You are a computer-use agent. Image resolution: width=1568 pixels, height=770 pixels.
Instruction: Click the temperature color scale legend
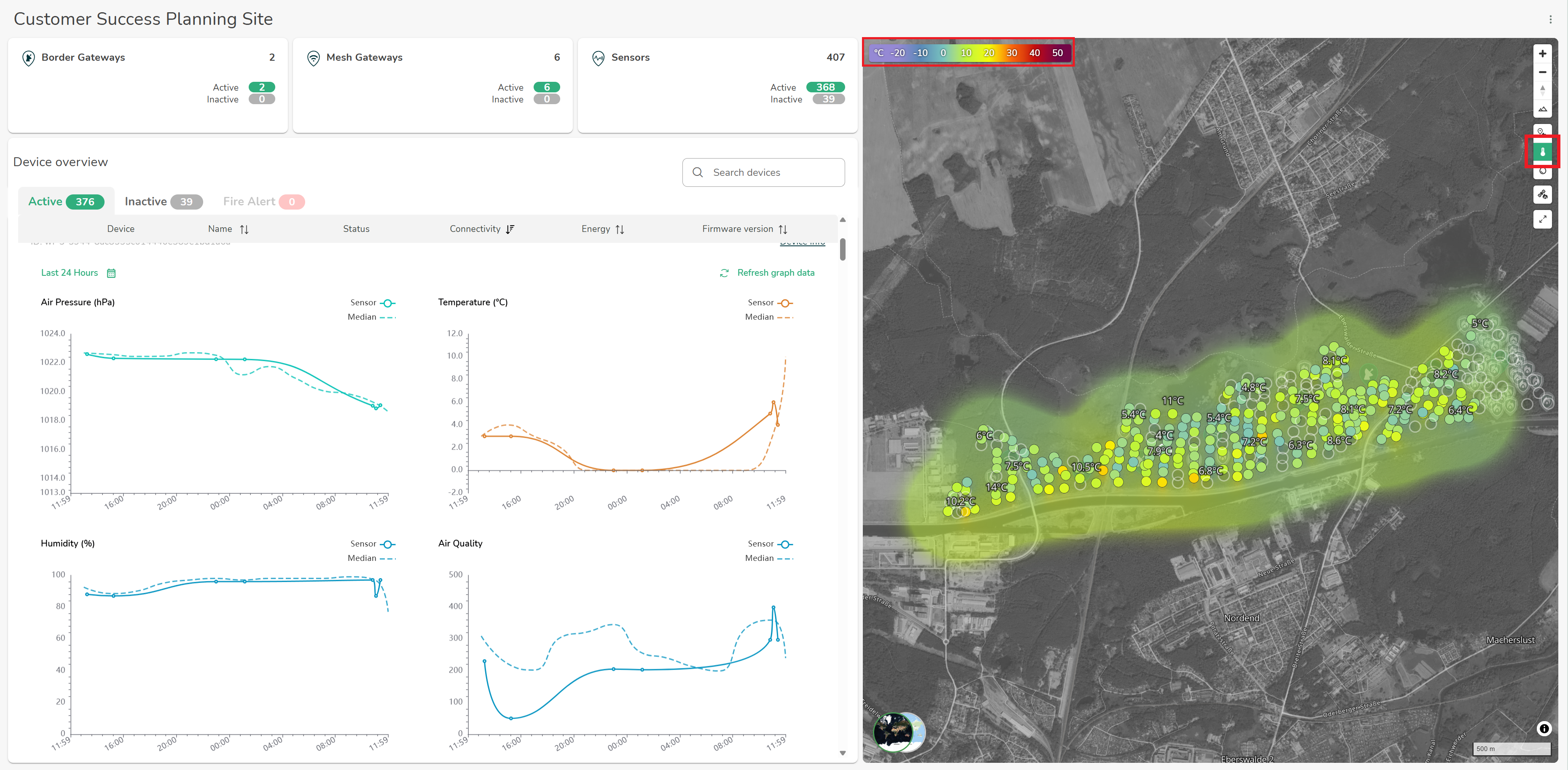click(x=968, y=53)
